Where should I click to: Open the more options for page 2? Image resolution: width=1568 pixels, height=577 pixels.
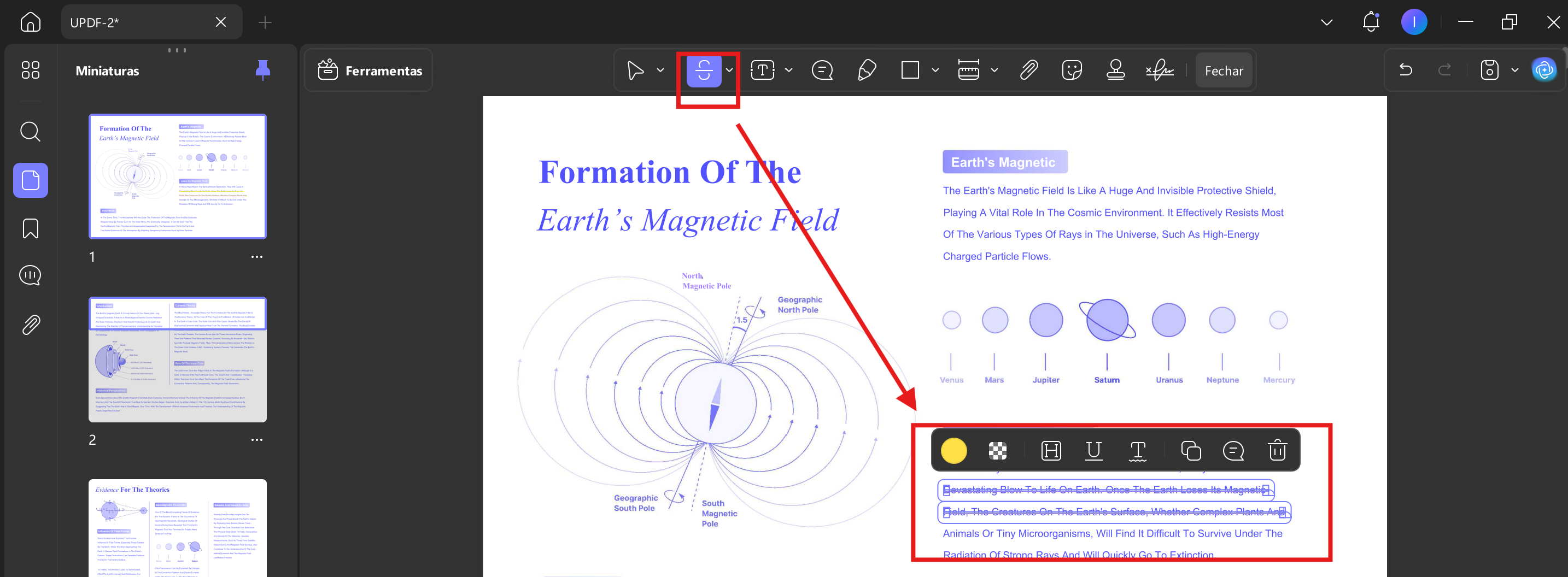tap(257, 439)
